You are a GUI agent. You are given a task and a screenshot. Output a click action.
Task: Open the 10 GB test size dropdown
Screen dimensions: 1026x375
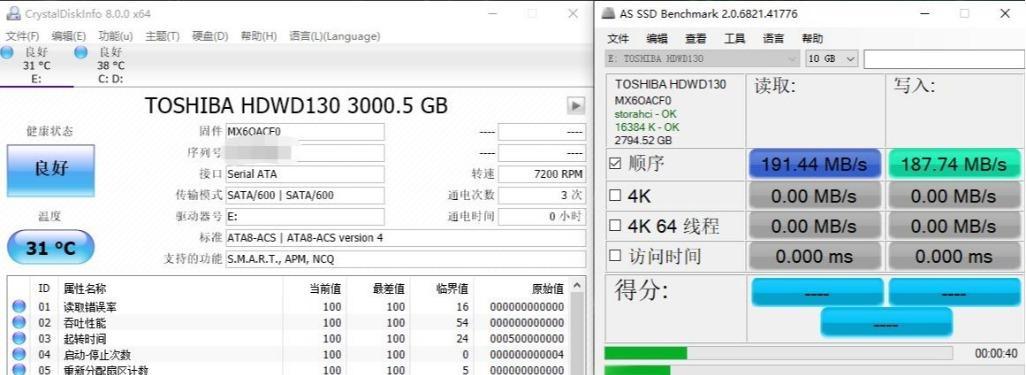tap(832, 59)
